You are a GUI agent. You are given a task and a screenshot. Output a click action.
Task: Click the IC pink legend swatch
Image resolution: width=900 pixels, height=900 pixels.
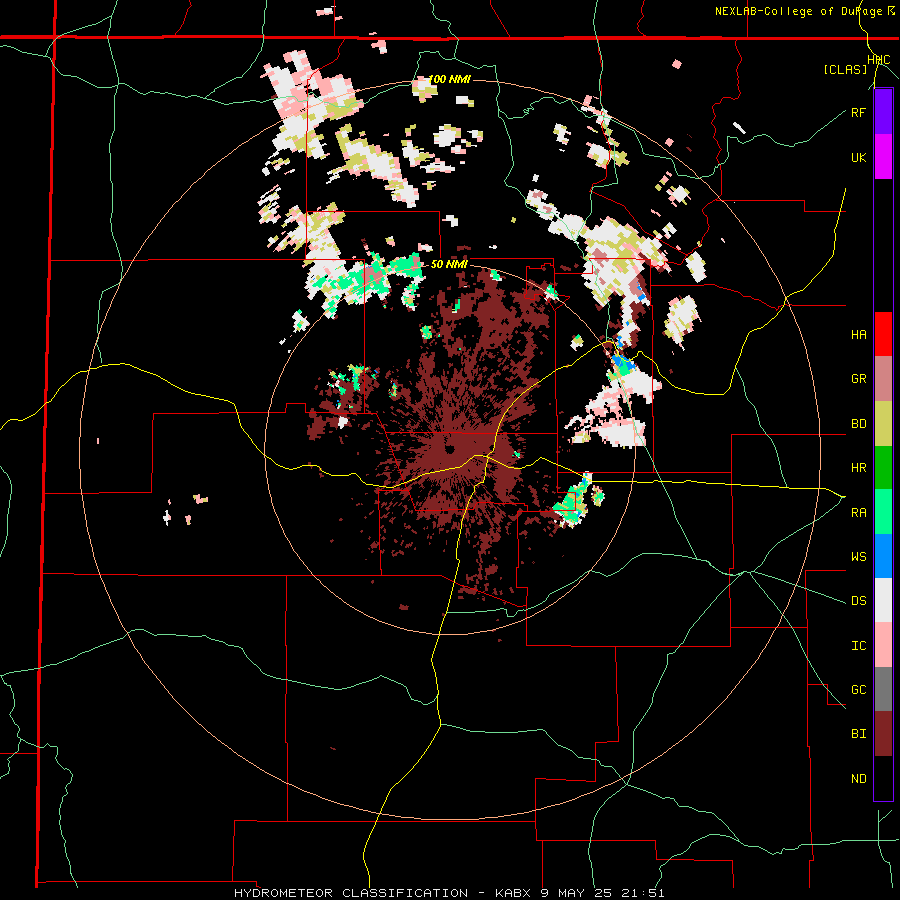tap(883, 645)
